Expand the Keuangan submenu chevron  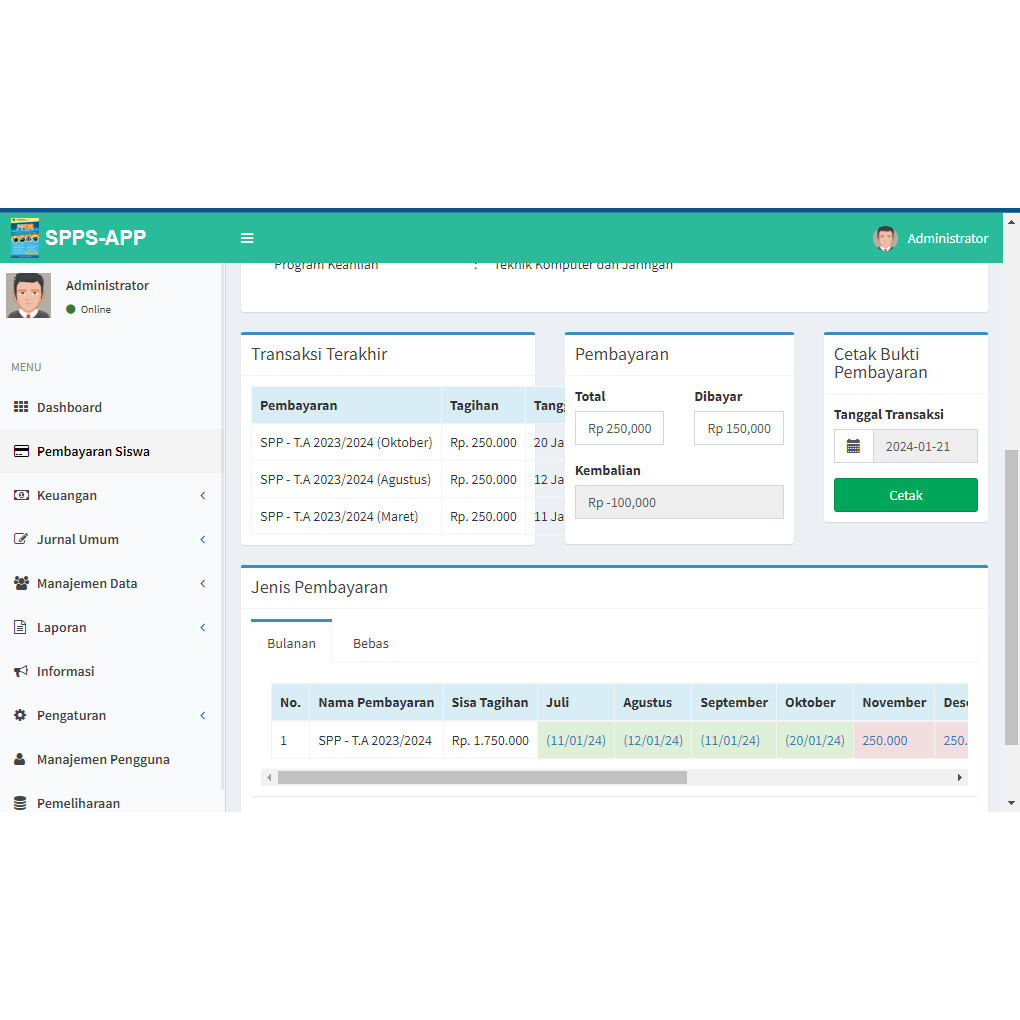(203, 496)
